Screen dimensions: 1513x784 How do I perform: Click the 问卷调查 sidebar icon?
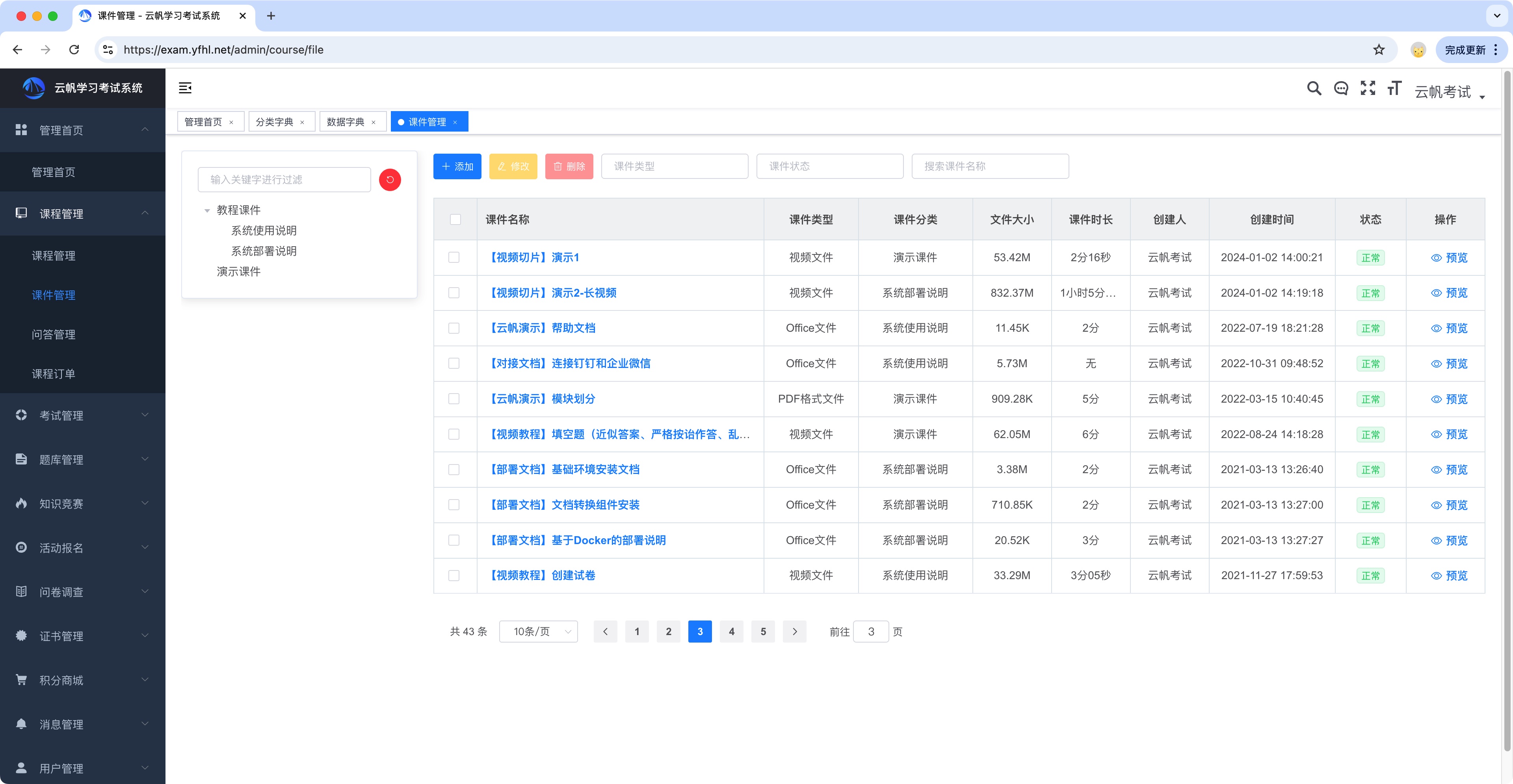click(x=21, y=591)
